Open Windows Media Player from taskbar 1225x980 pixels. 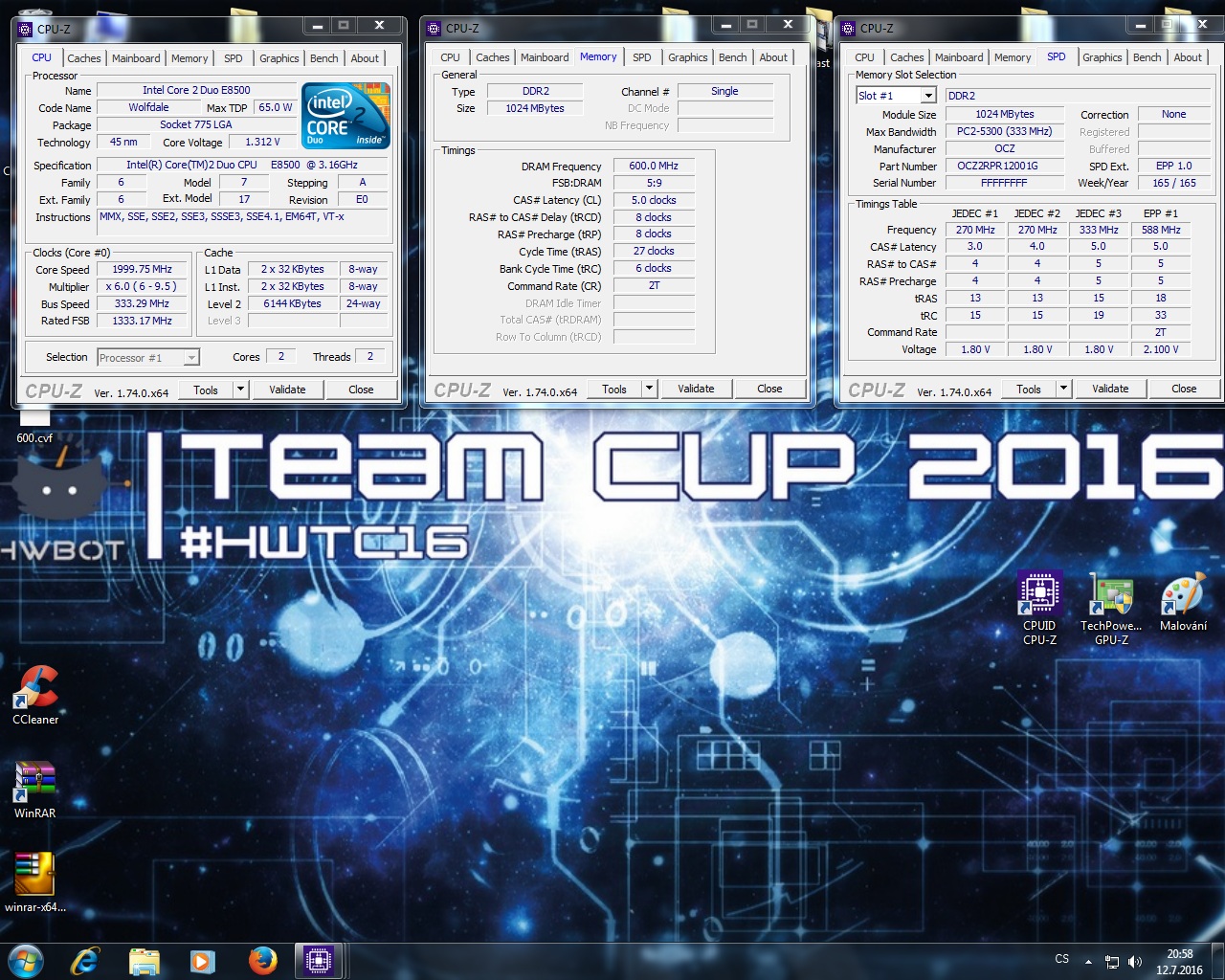(x=202, y=961)
